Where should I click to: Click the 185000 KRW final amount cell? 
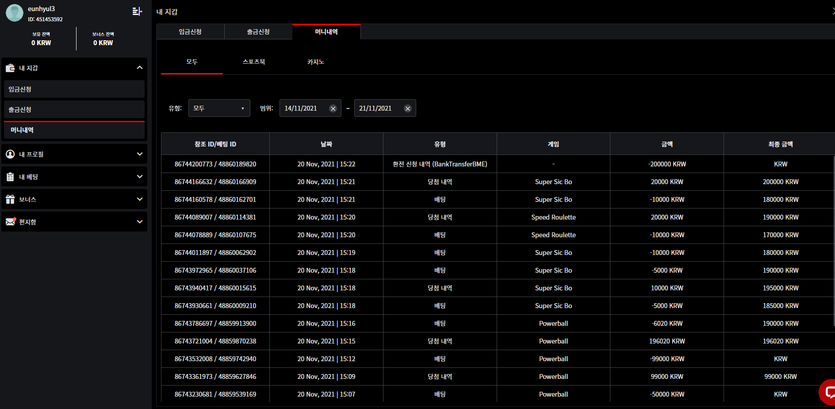coord(780,306)
